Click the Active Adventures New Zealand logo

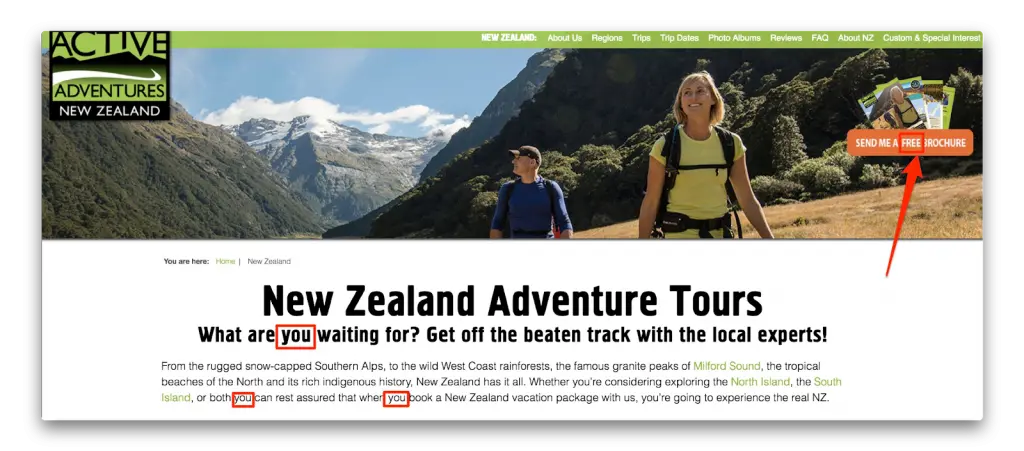pos(110,76)
